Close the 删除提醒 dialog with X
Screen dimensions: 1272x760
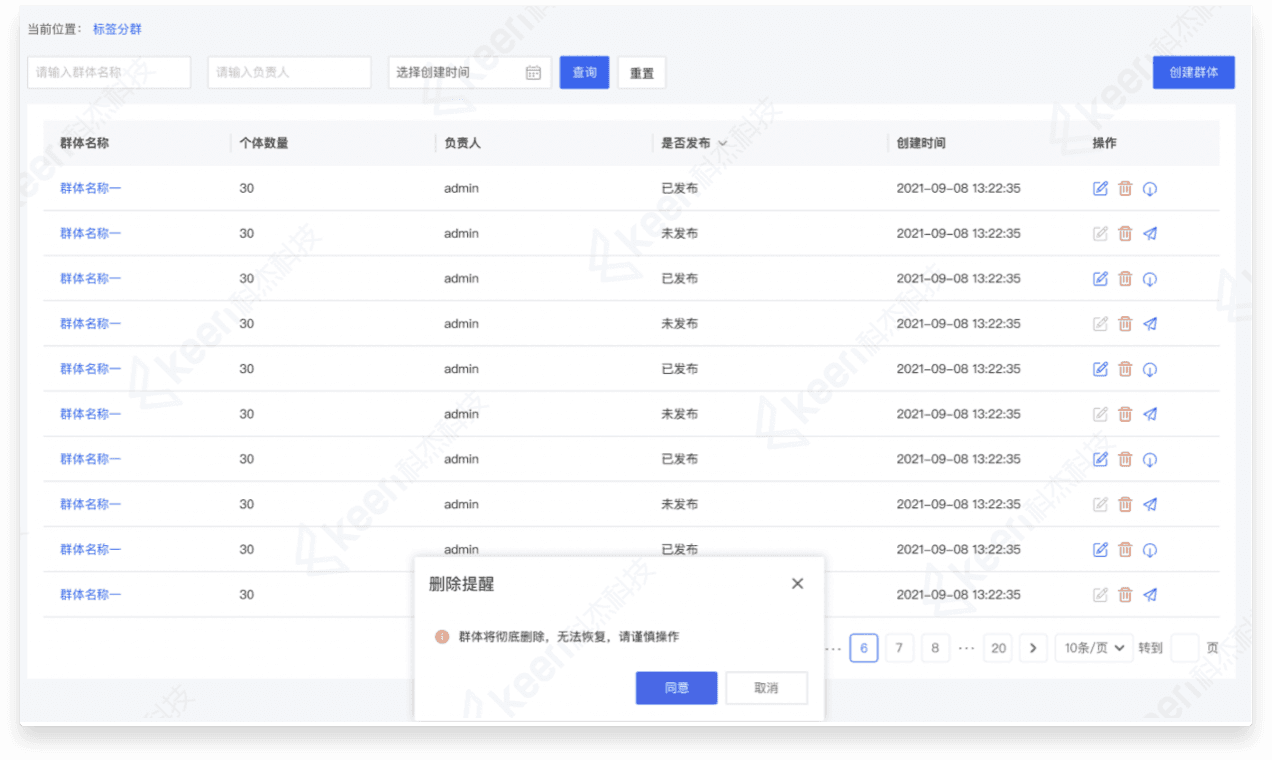click(x=797, y=584)
